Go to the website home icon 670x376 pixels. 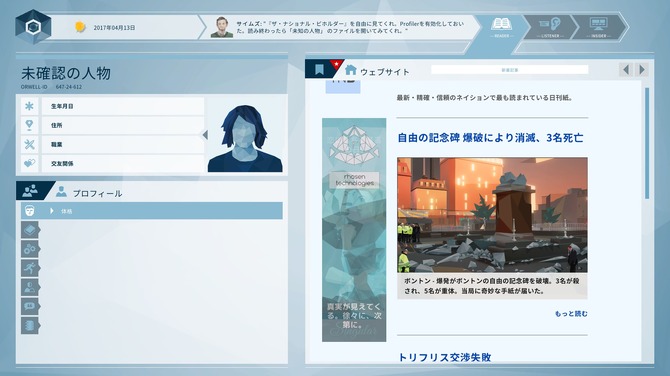[351, 70]
